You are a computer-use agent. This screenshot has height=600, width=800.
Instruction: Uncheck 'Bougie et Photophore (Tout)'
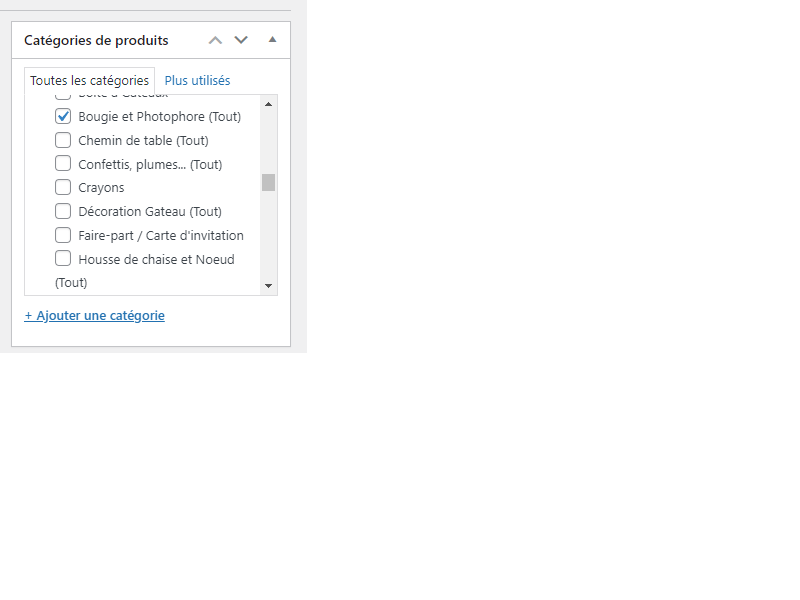pyautogui.click(x=64, y=116)
